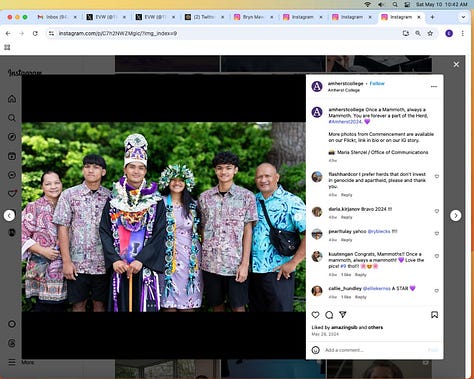Switch to the Bryn Mawr Instagram tab

pos(253,17)
